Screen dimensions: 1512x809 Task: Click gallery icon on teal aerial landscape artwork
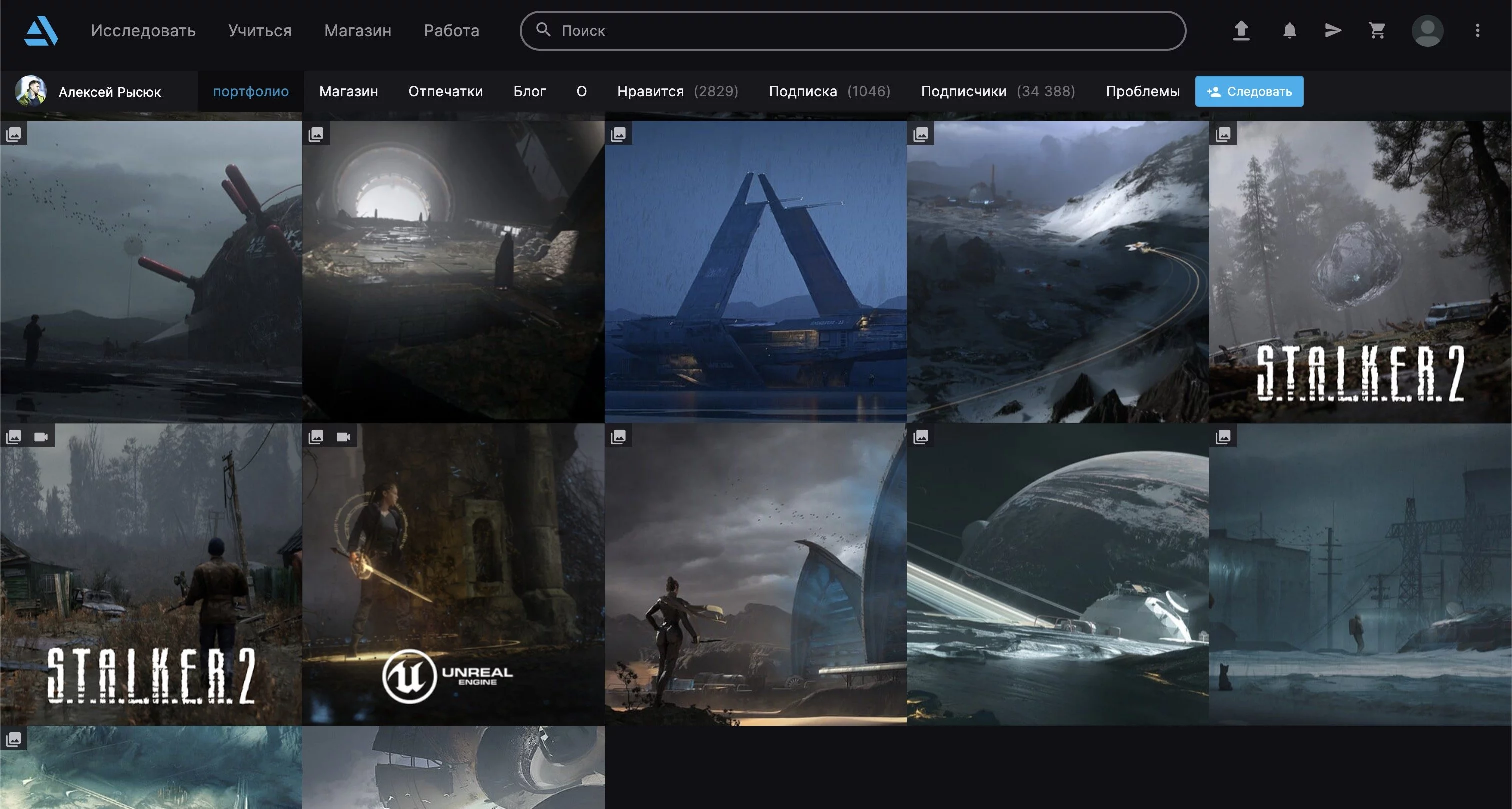click(14, 739)
